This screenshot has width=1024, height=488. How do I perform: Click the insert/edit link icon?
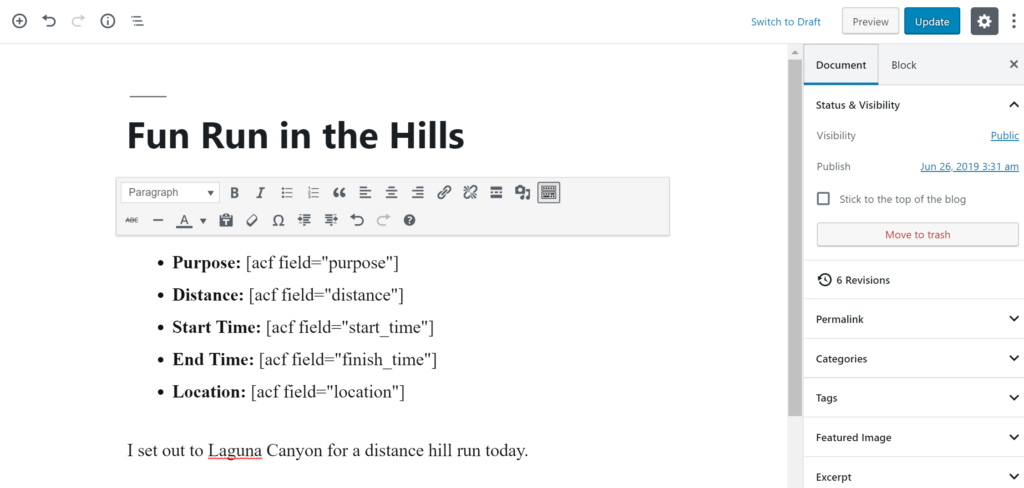click(444, 193)
